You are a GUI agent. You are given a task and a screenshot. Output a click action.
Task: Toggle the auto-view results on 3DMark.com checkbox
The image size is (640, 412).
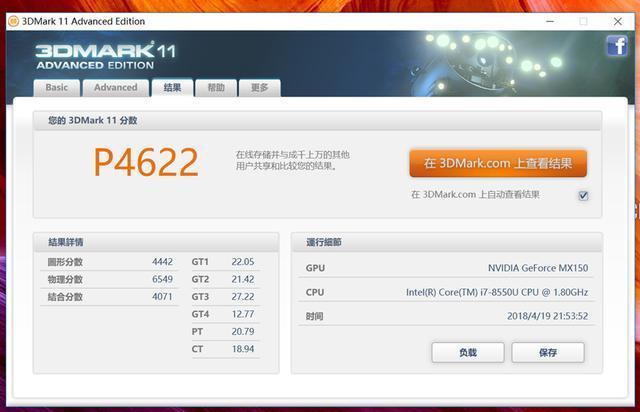click(x=583, y=196)
